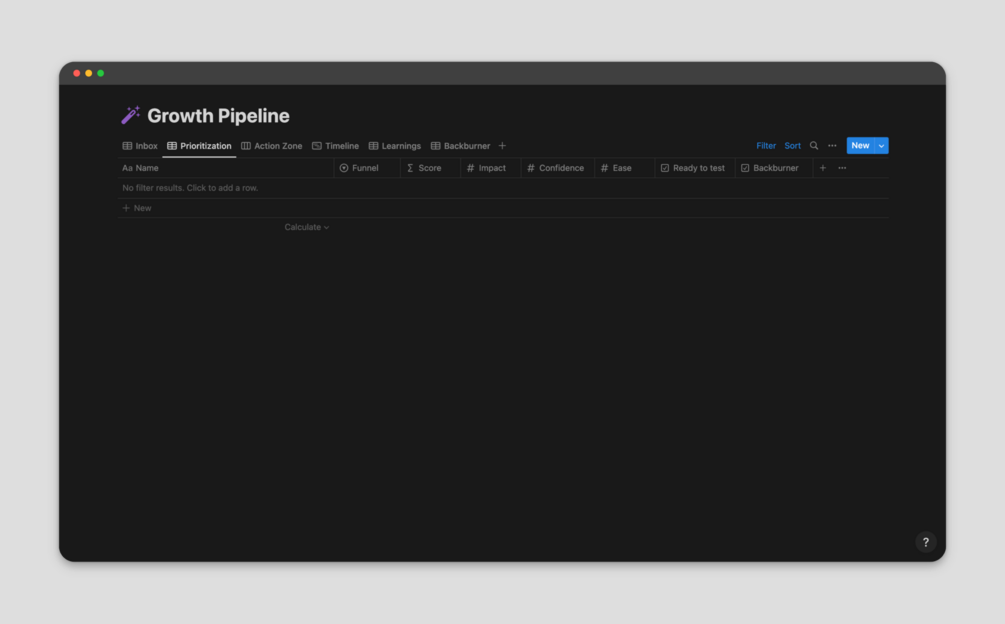Open the view options ellipsis menu

[x=832, y=146]
